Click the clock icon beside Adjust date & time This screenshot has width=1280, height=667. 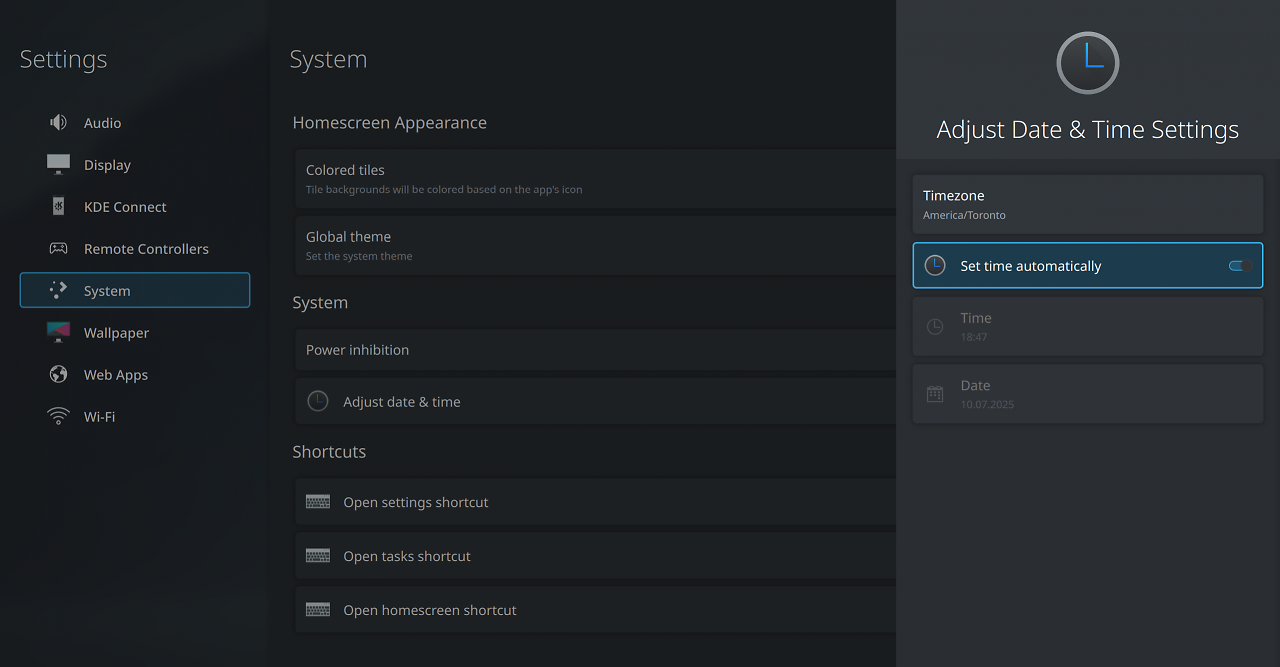point(318,401)
